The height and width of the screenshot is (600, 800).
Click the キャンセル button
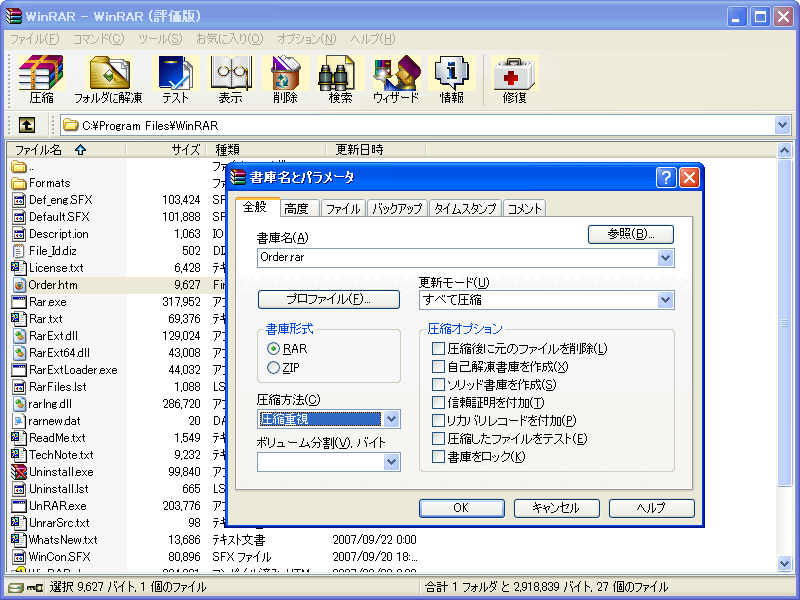tap(556, 508)
